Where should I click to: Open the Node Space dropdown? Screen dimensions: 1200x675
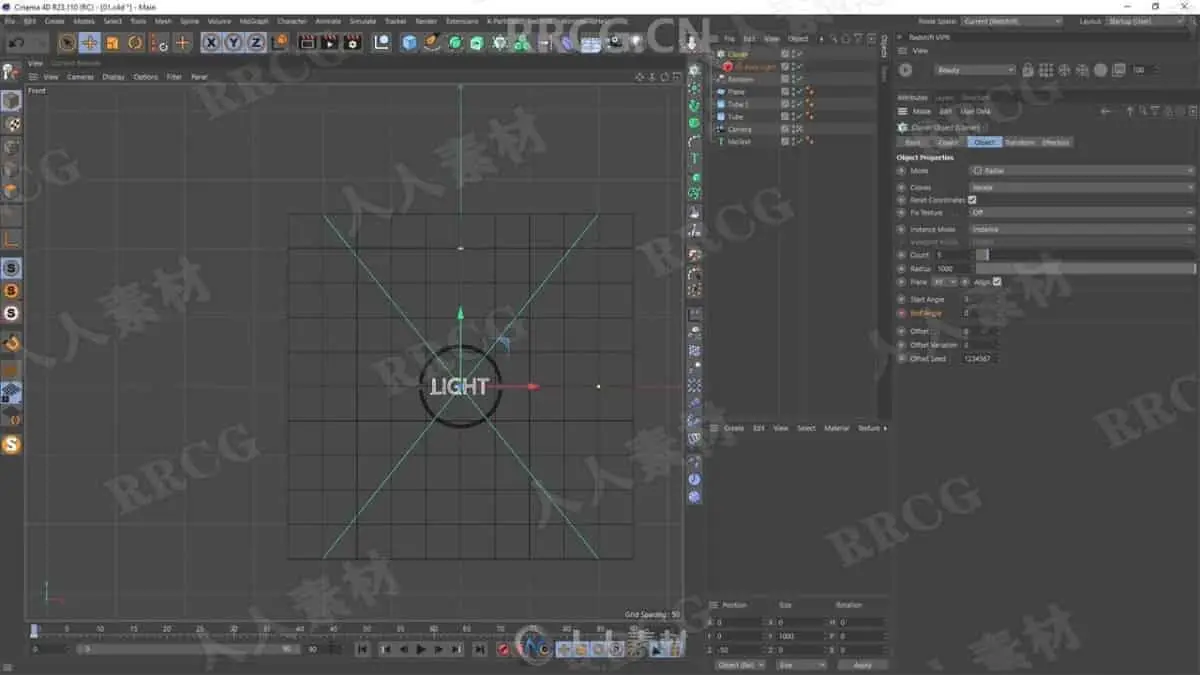[x=1013, y=21]
